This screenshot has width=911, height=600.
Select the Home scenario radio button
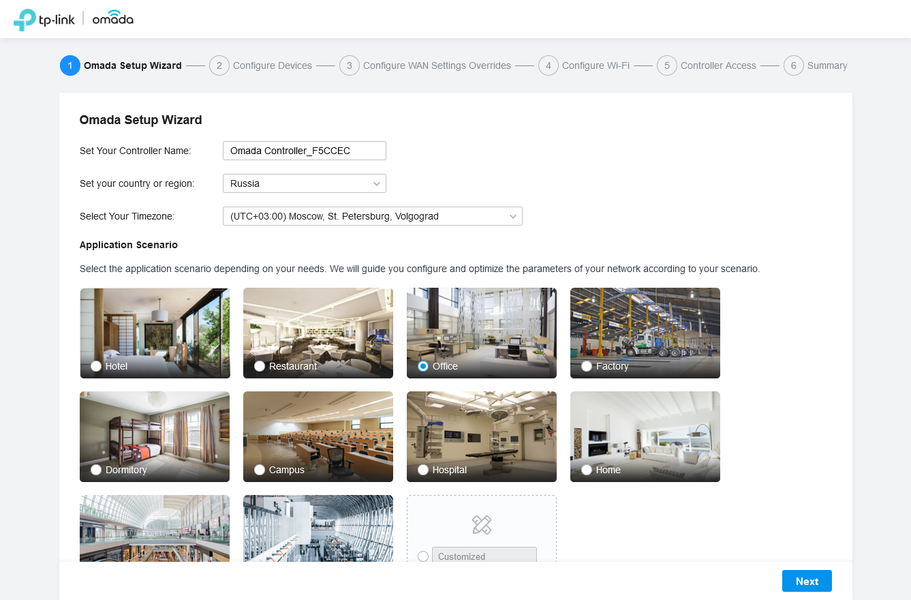587,469
